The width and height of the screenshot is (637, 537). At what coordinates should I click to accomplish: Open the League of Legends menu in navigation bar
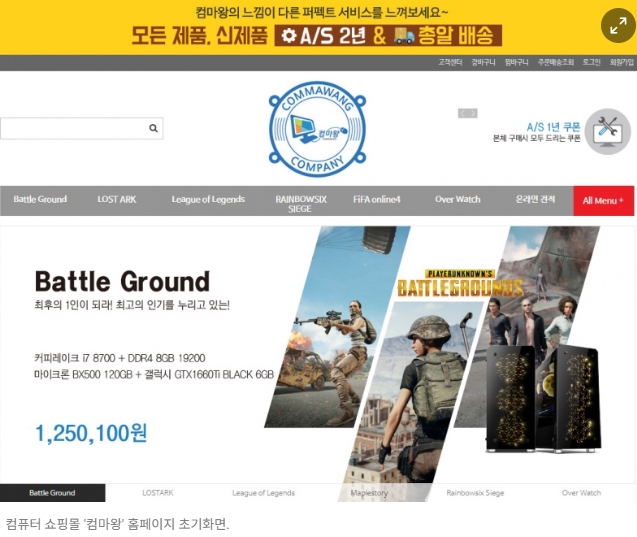(x=208, y=199)
